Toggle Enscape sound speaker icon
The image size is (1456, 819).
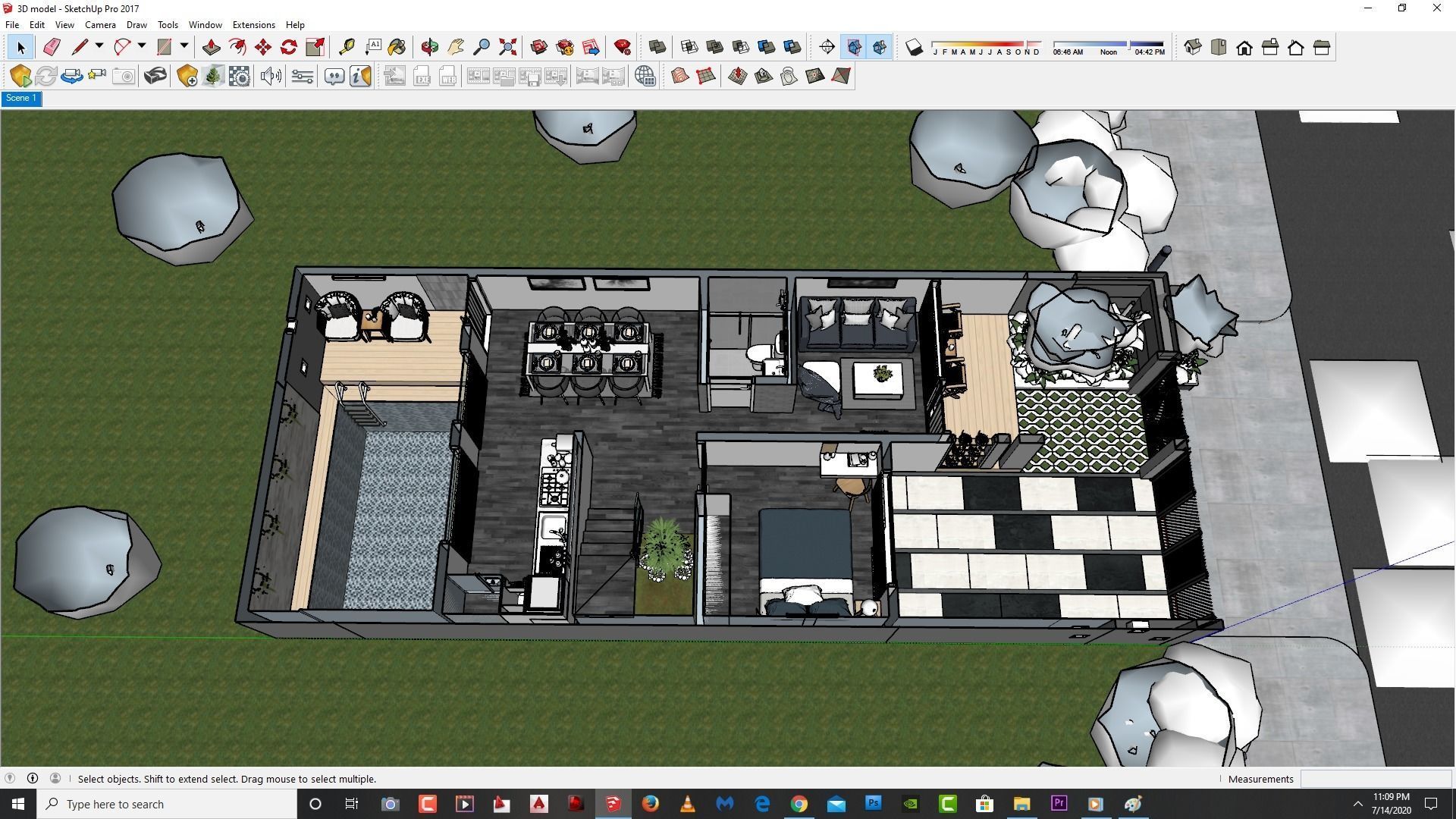coord(271,76)
